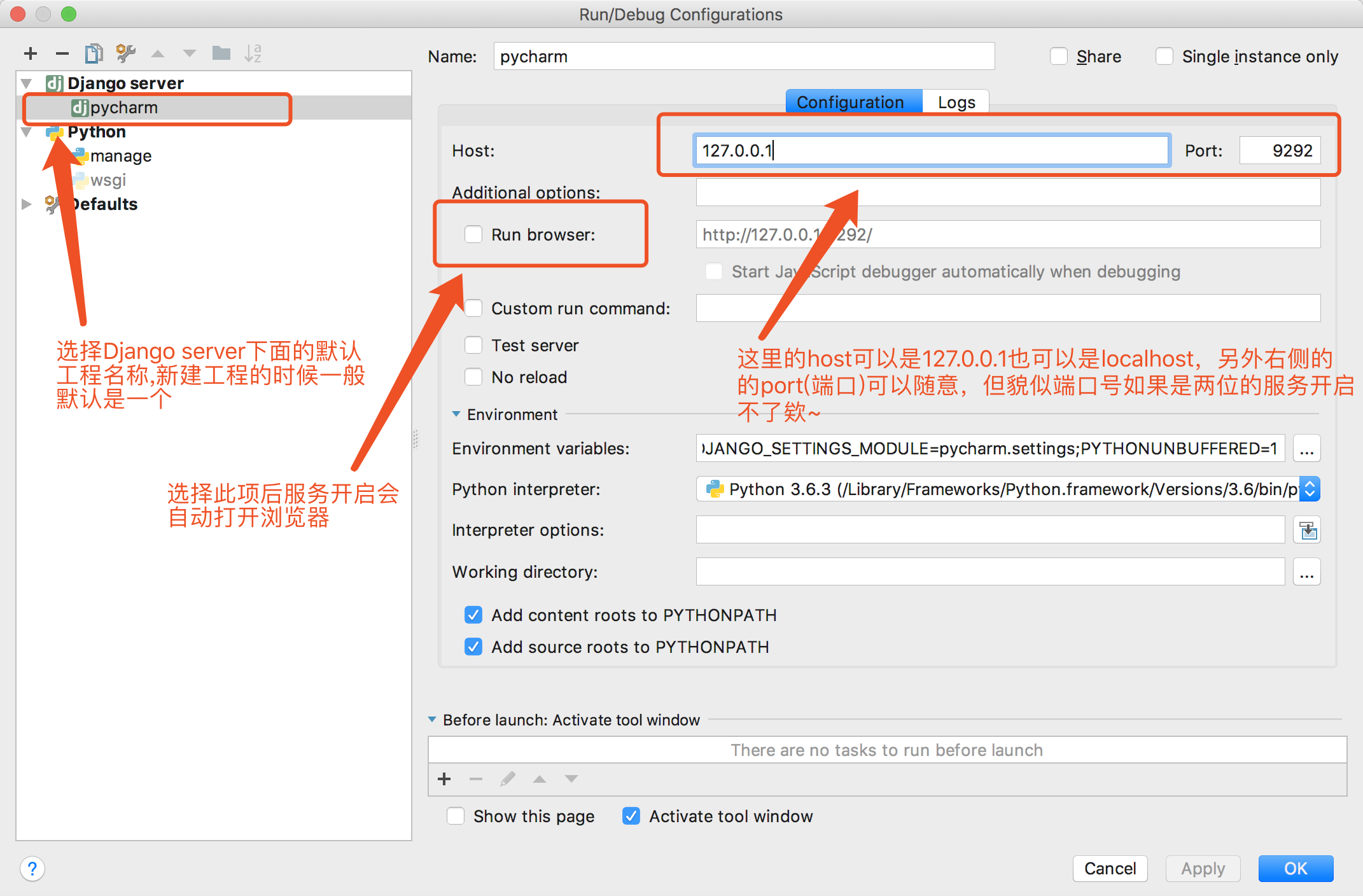The width and height of the screenshot is (1363, 896).
Task: Click the Additional options field
Action: coord(1009,192)
